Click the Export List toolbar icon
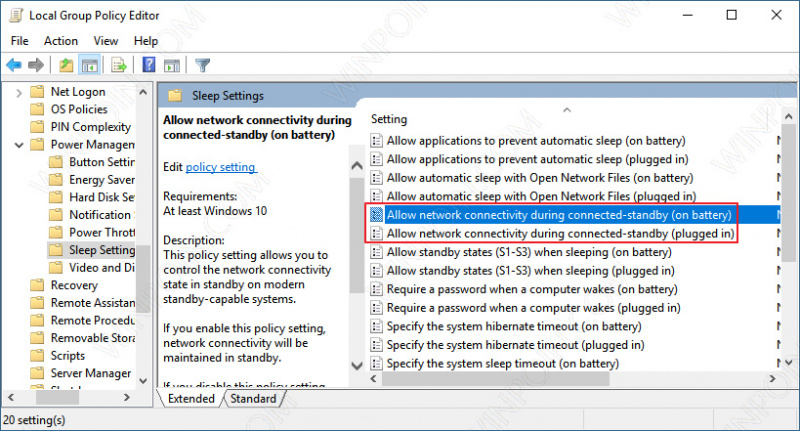Viewport: 800px width, 431px height. pos(118,65)
